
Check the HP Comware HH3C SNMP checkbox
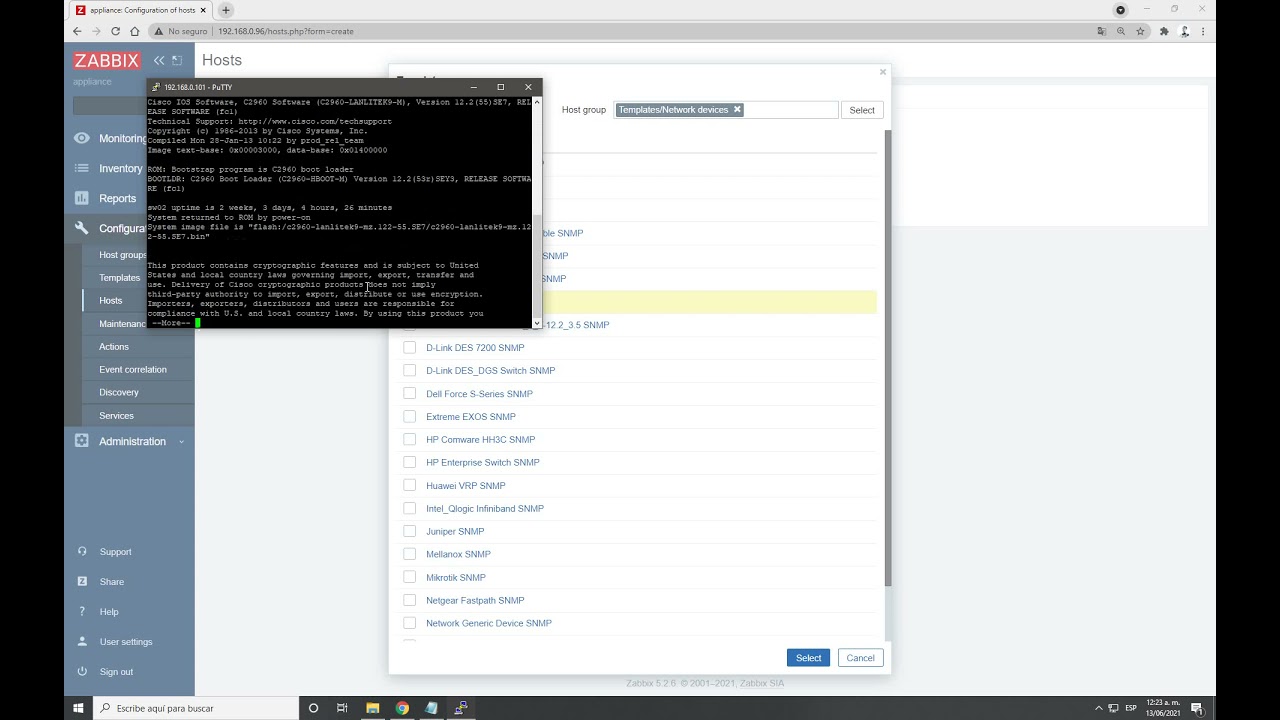pyautogui.click(x=409, y=439)
